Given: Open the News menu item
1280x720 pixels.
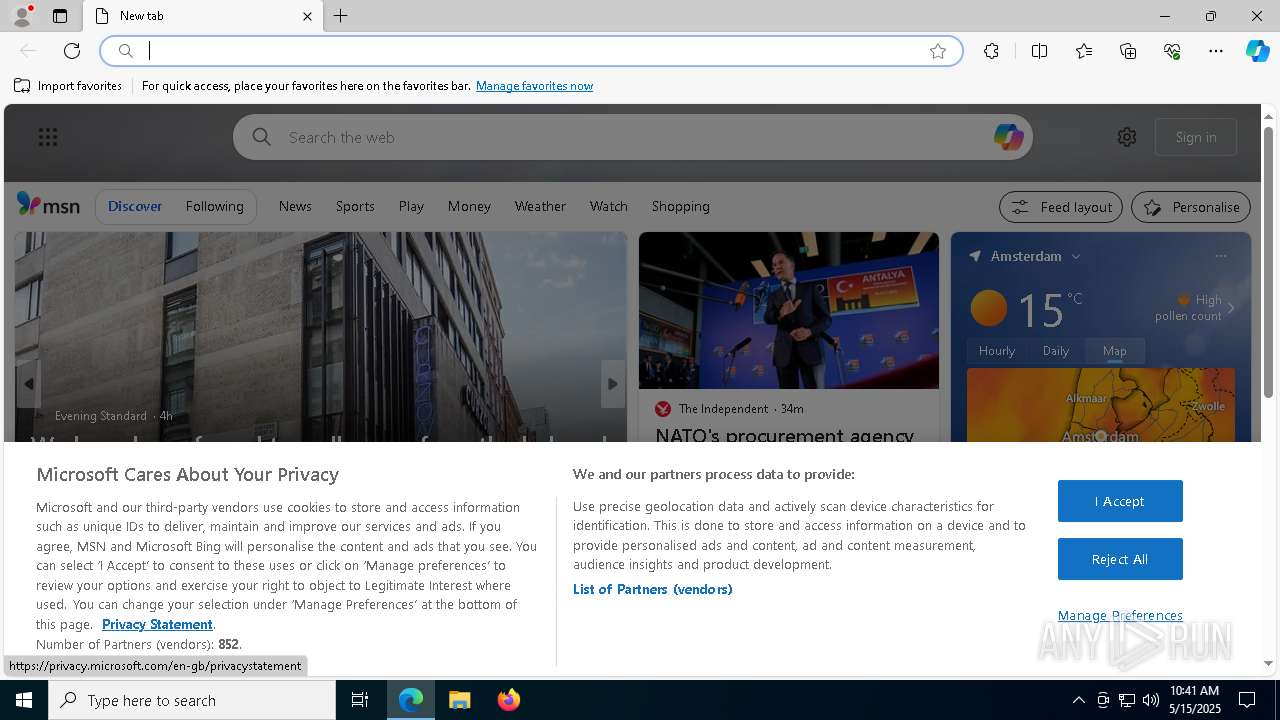Looking at the screenshot, I should tap(295, 206).
